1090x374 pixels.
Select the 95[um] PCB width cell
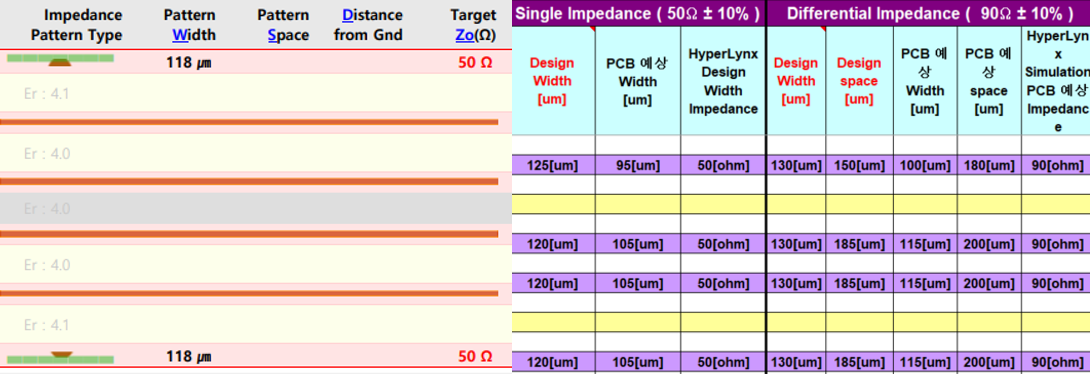(637, 165)
